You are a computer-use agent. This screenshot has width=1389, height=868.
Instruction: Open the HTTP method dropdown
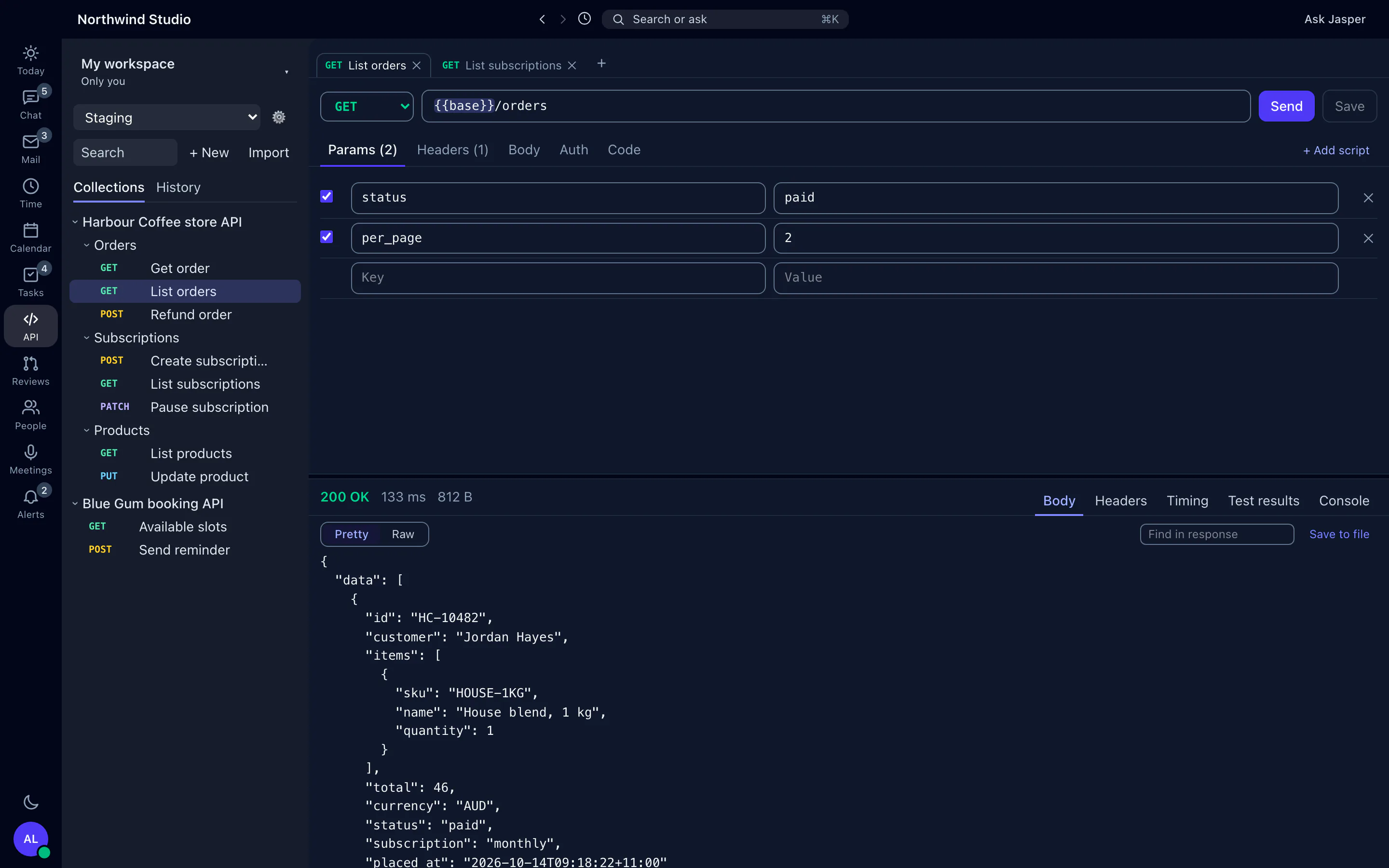point(367,107)
